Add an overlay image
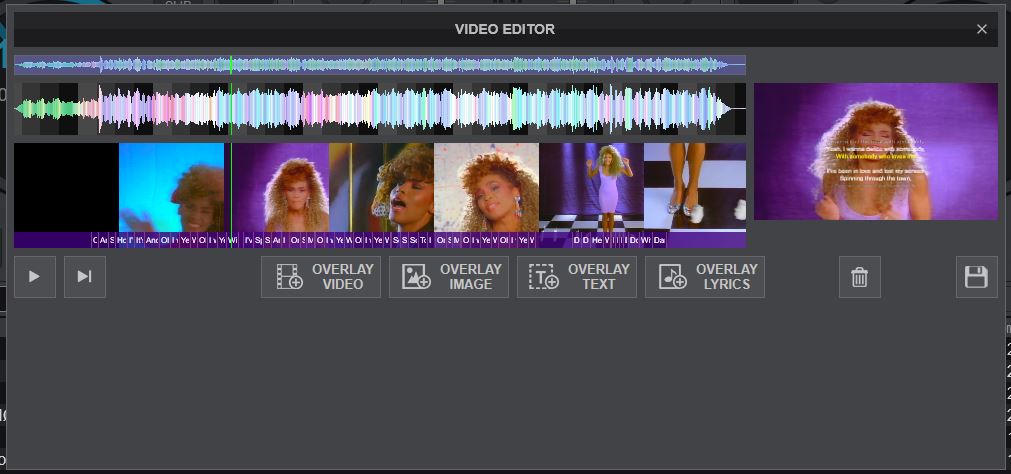Screen dimensions: 1011x474 pyautogui.click(x=449, y=277)
